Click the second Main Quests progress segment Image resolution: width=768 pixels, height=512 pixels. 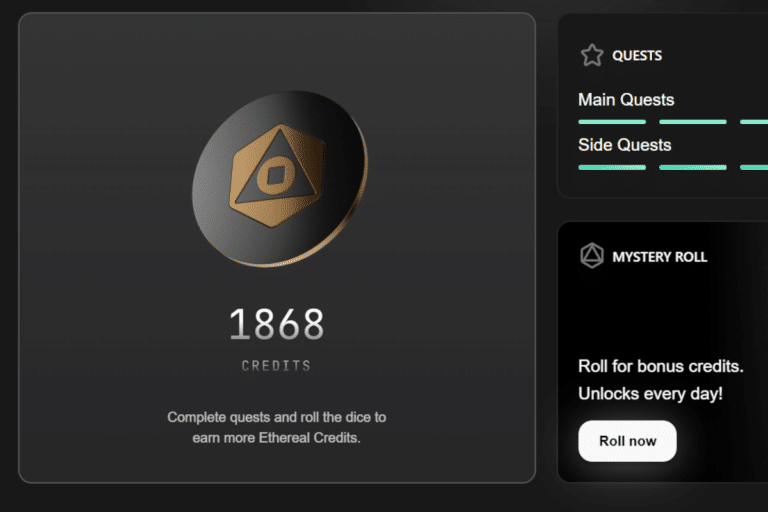click(x=692, y=122)
